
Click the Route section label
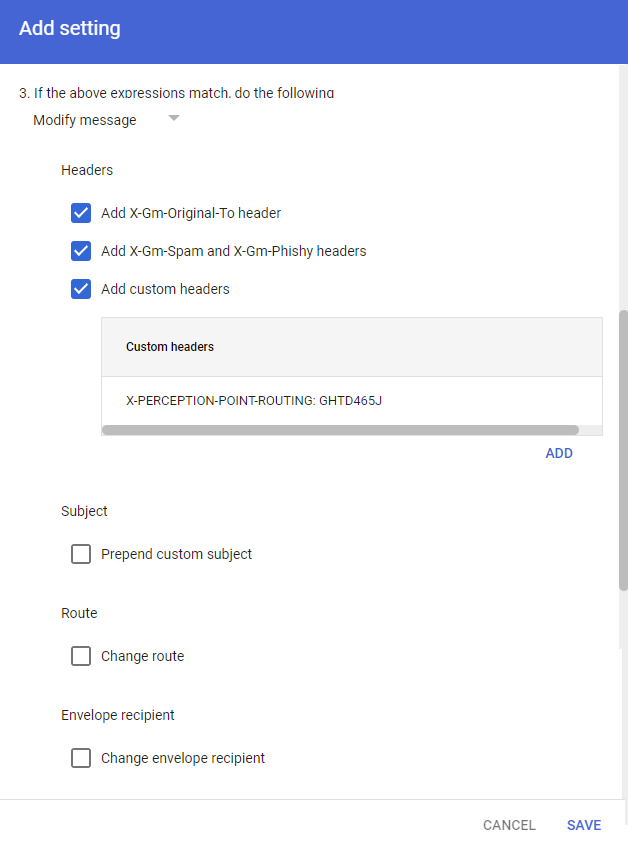point(79,613)
